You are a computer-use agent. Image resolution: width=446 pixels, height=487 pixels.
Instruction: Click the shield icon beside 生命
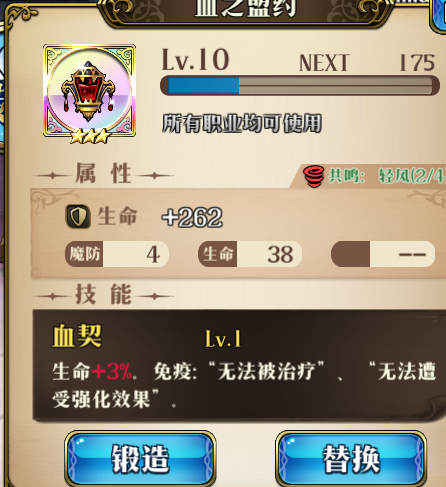78,217
